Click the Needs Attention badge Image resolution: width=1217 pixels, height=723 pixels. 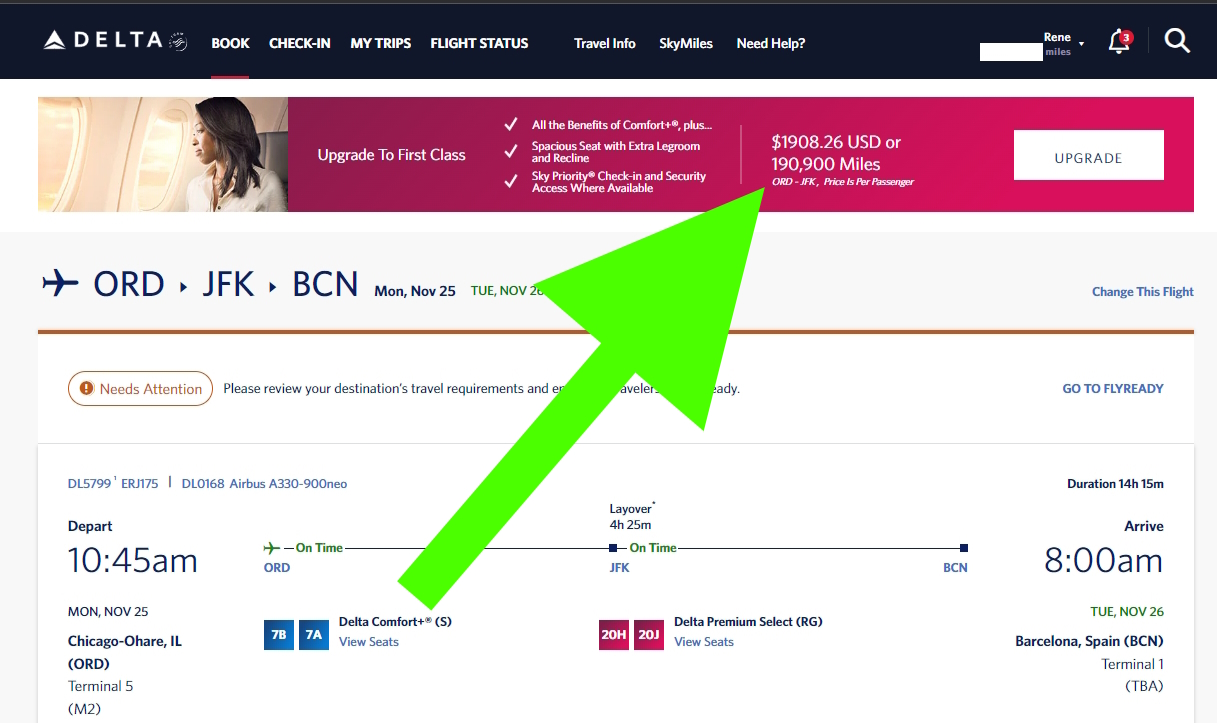[x=140, y=389]
